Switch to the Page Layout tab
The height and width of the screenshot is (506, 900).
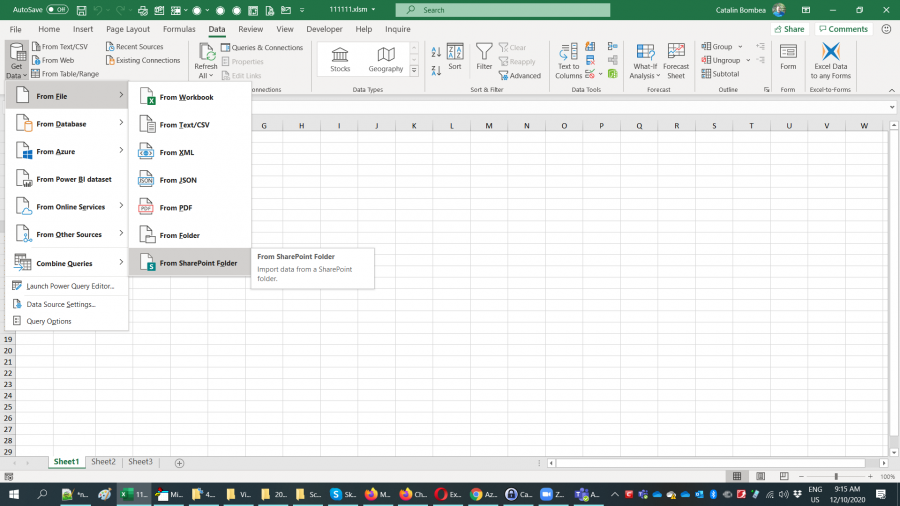pyautogui.click(x=127, y=29)
